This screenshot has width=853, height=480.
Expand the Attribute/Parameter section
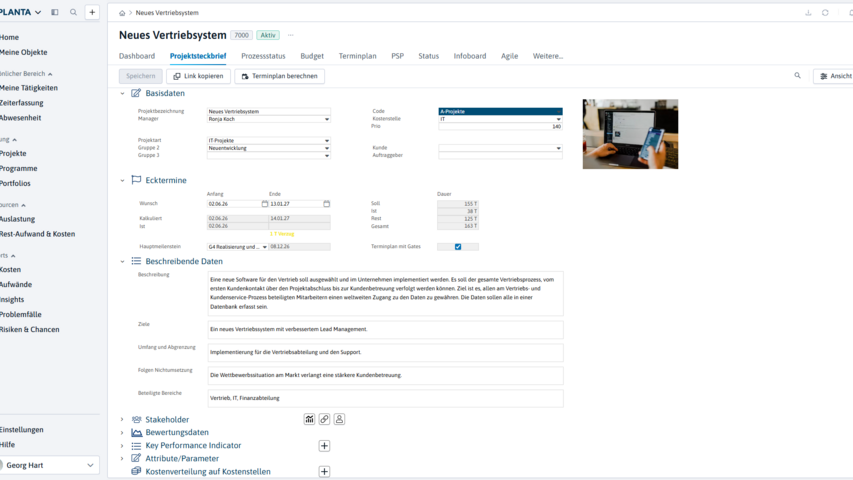tap(122, 459)
